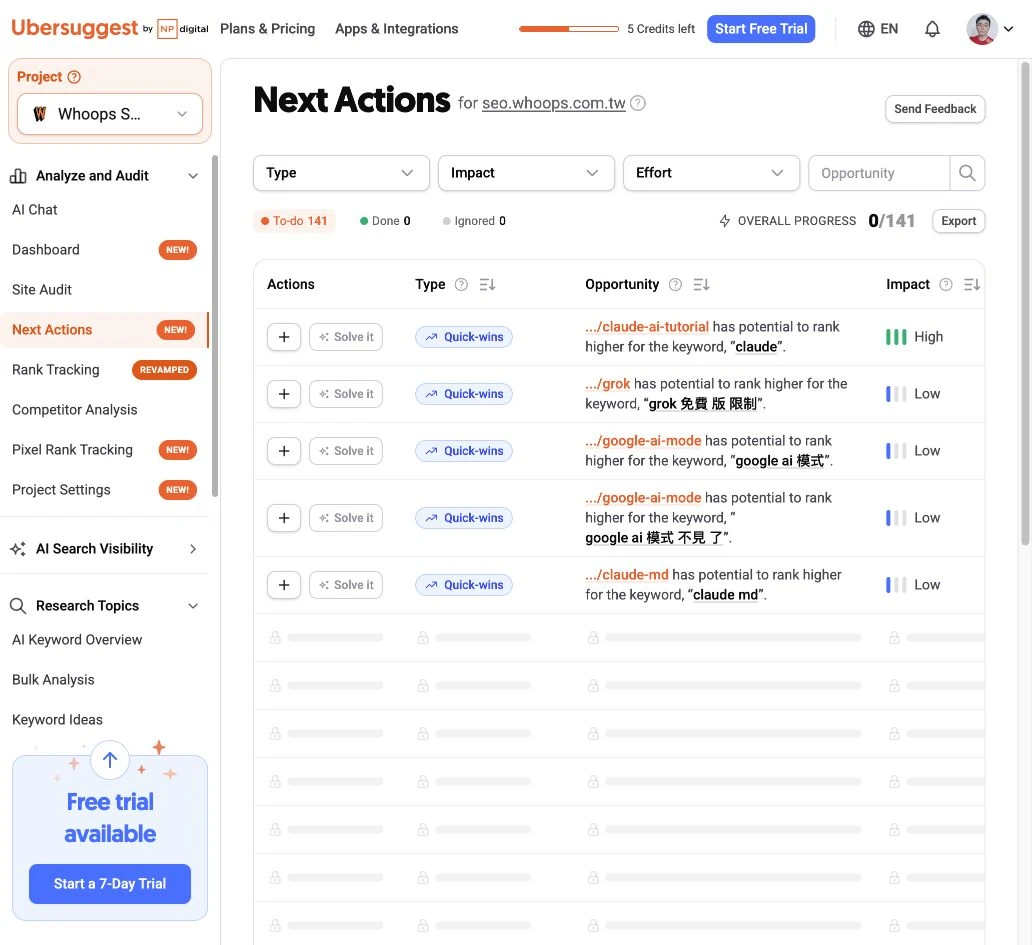This screenshot has width=1032, height=945.
Task: Select the To-do 141 tab
Action: 294,221
